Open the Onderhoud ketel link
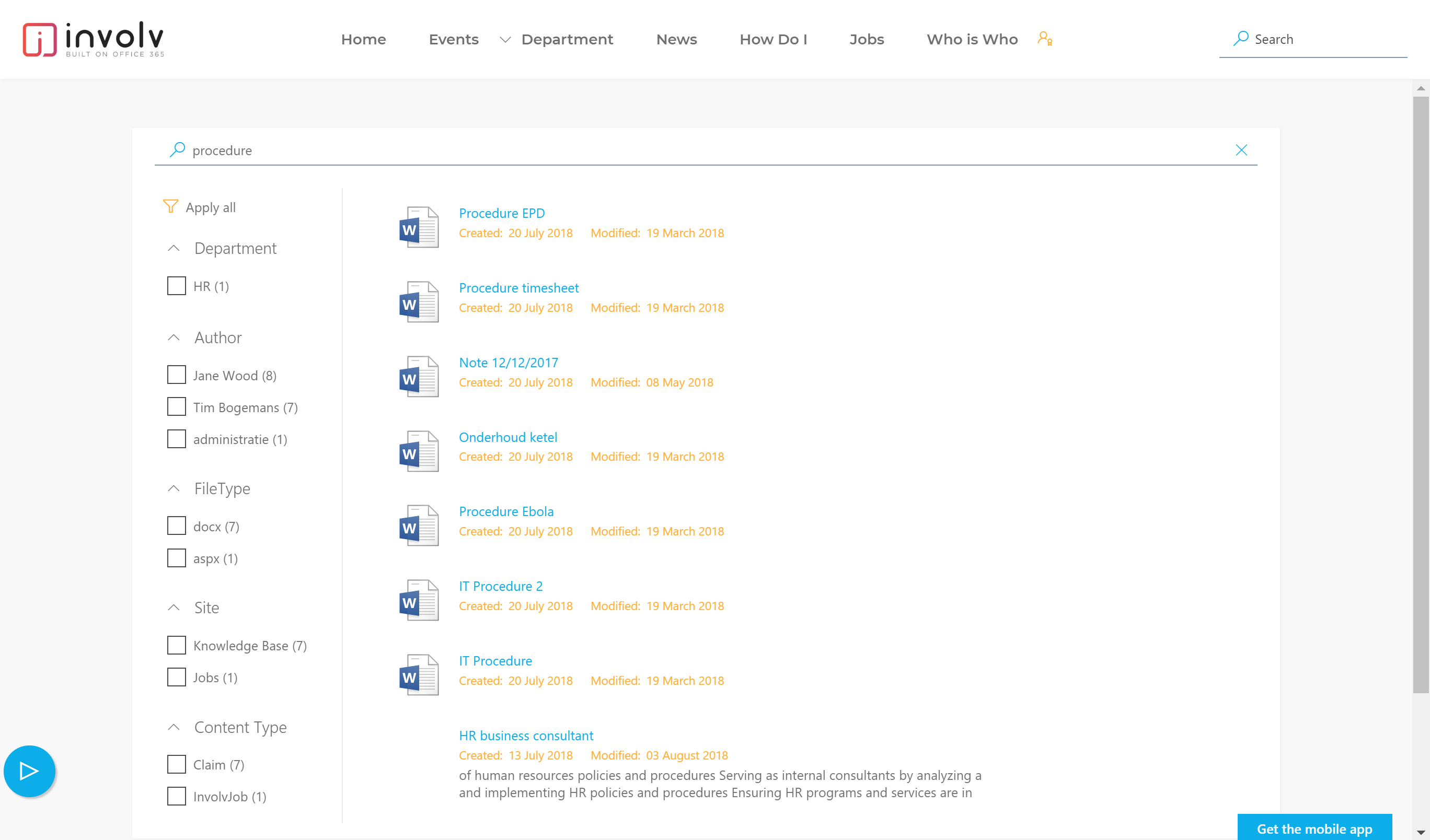The width and height of the screenshot is (1430, 840). pyautogui.click(x=508, y=437)
